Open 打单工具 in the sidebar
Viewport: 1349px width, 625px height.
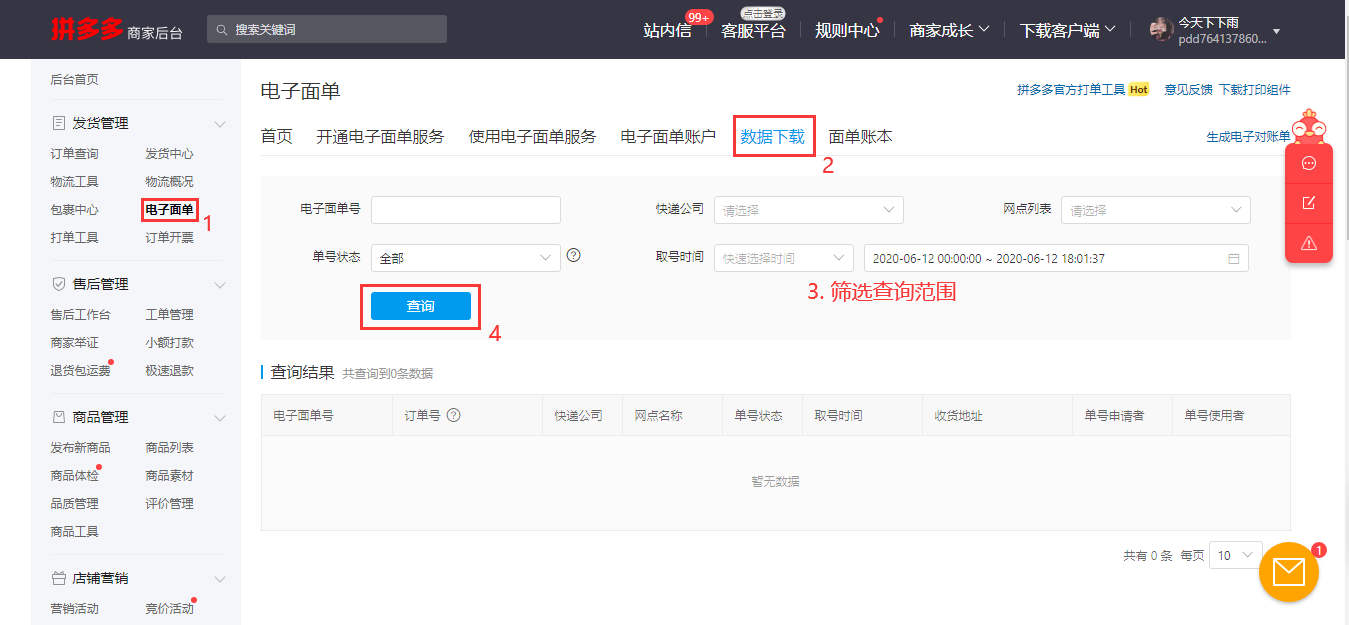tap(75, 238)
